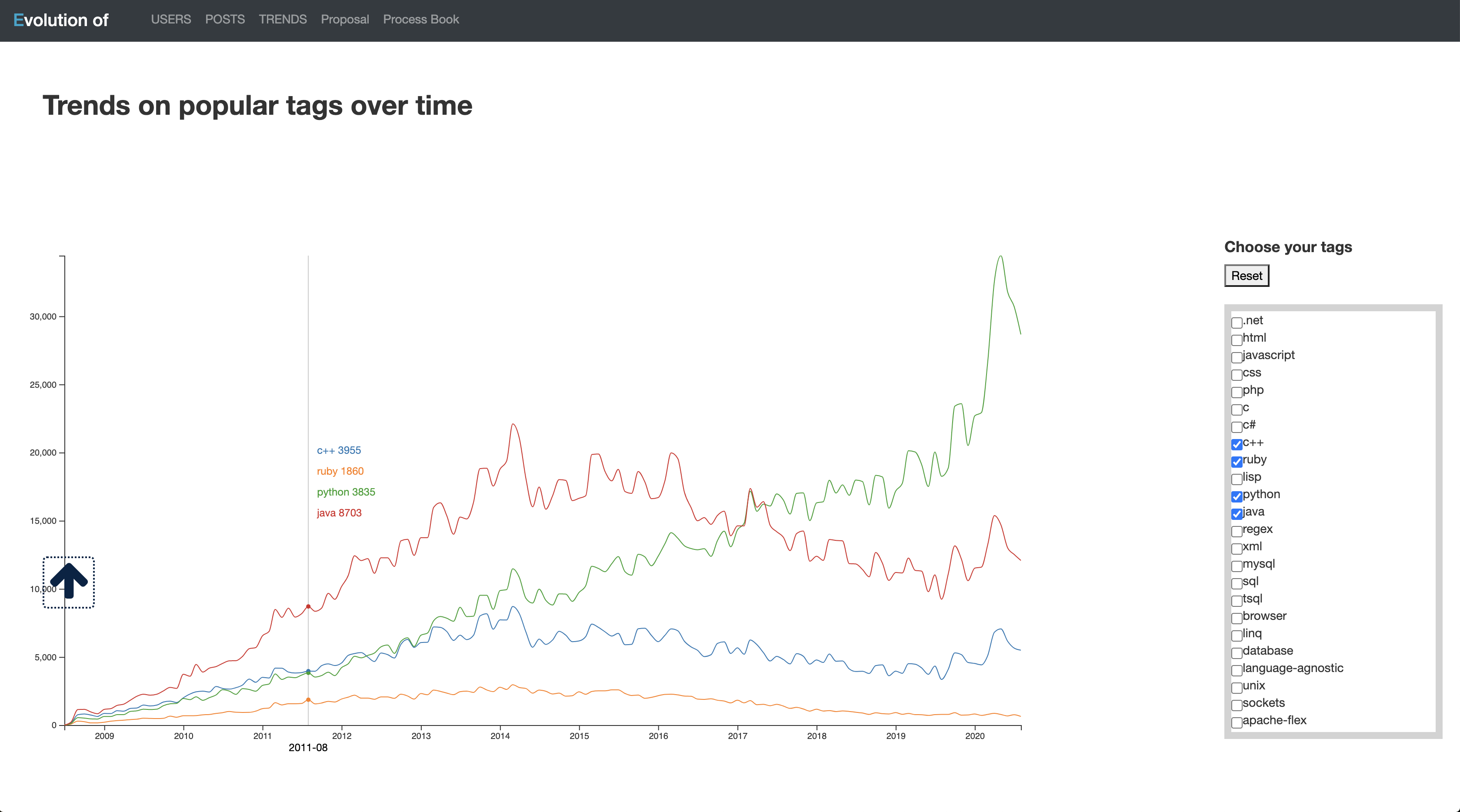Screen dimensions: 1460x812
Task: Enable the php tag
Action: [1237, 392]
